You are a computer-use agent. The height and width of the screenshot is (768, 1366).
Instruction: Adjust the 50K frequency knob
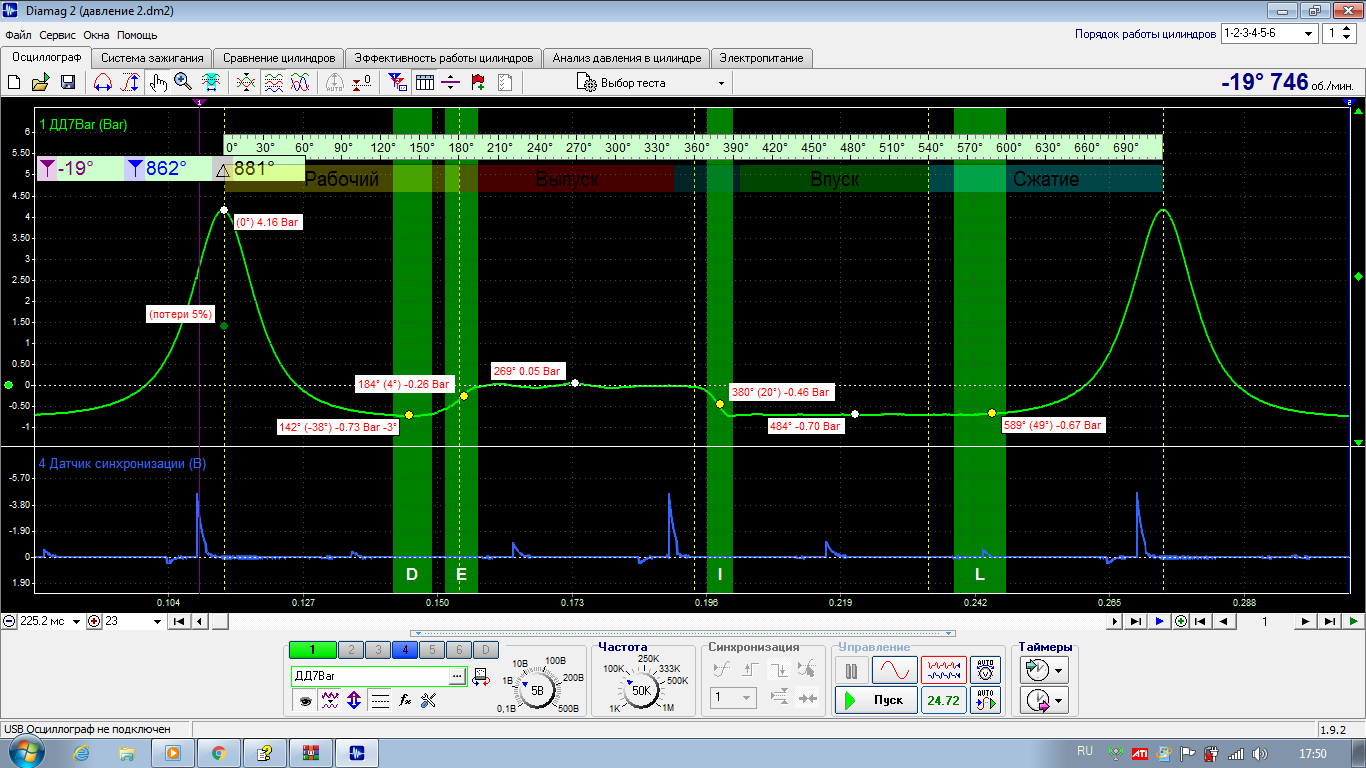pos(640,690)
